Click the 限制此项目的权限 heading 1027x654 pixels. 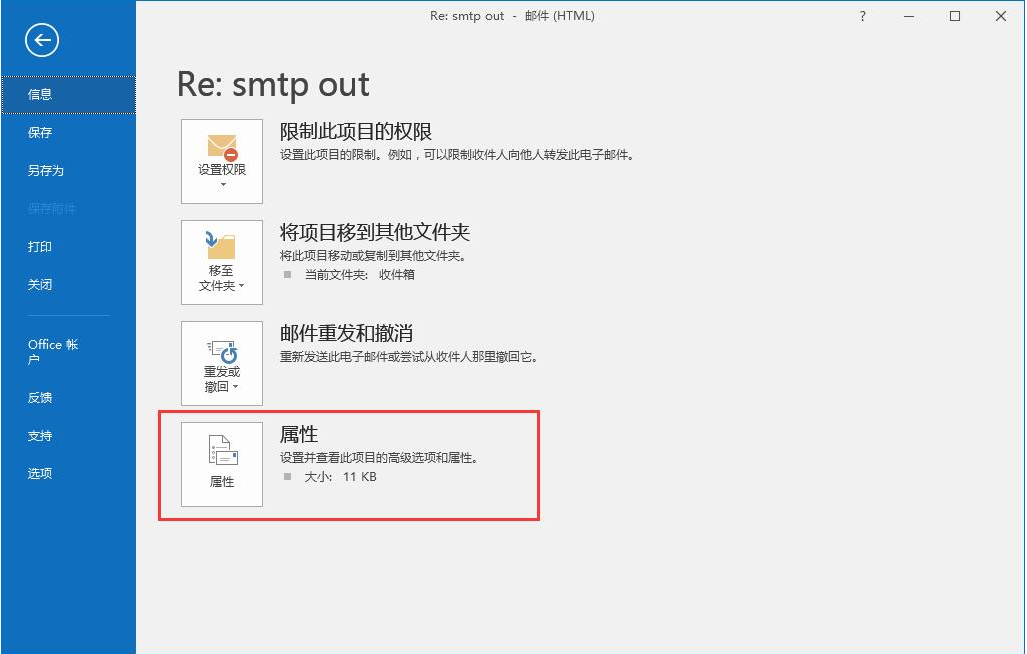(x=356, y=132)
